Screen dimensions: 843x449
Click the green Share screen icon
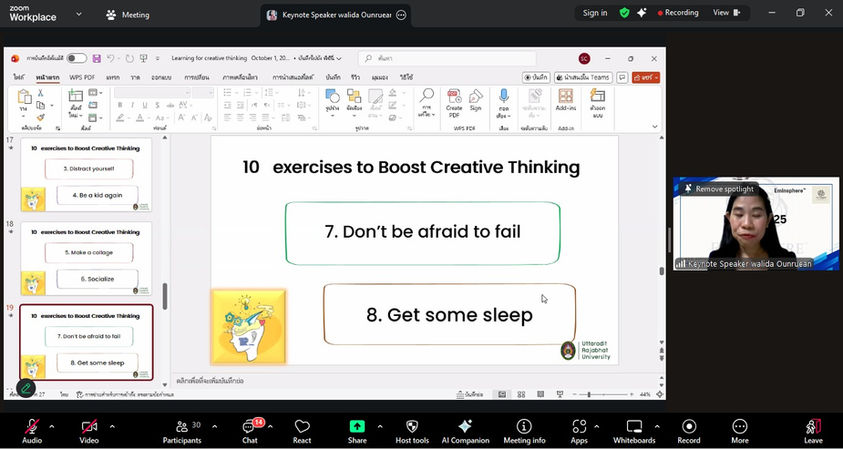tap(357, 426)
